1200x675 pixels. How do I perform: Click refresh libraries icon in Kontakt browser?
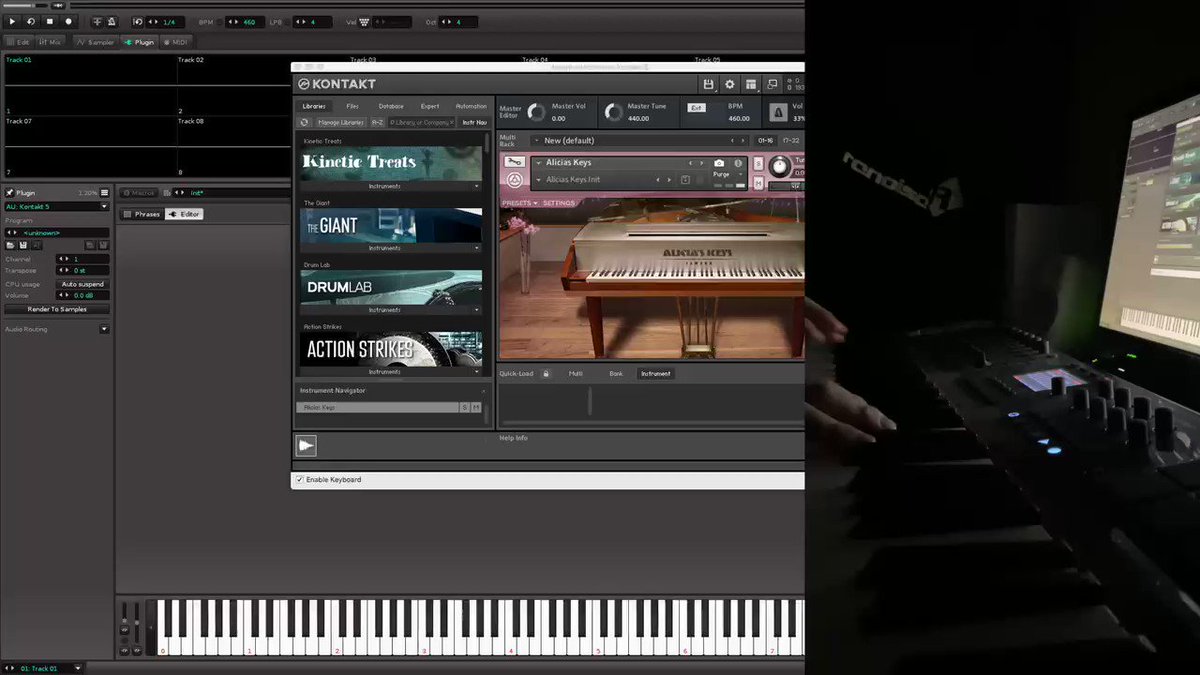[304, 122]
